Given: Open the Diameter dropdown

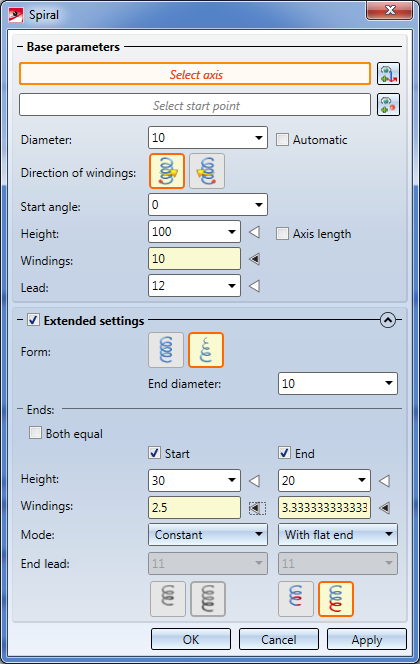Looking at the screenshot, I should [259, 138].
